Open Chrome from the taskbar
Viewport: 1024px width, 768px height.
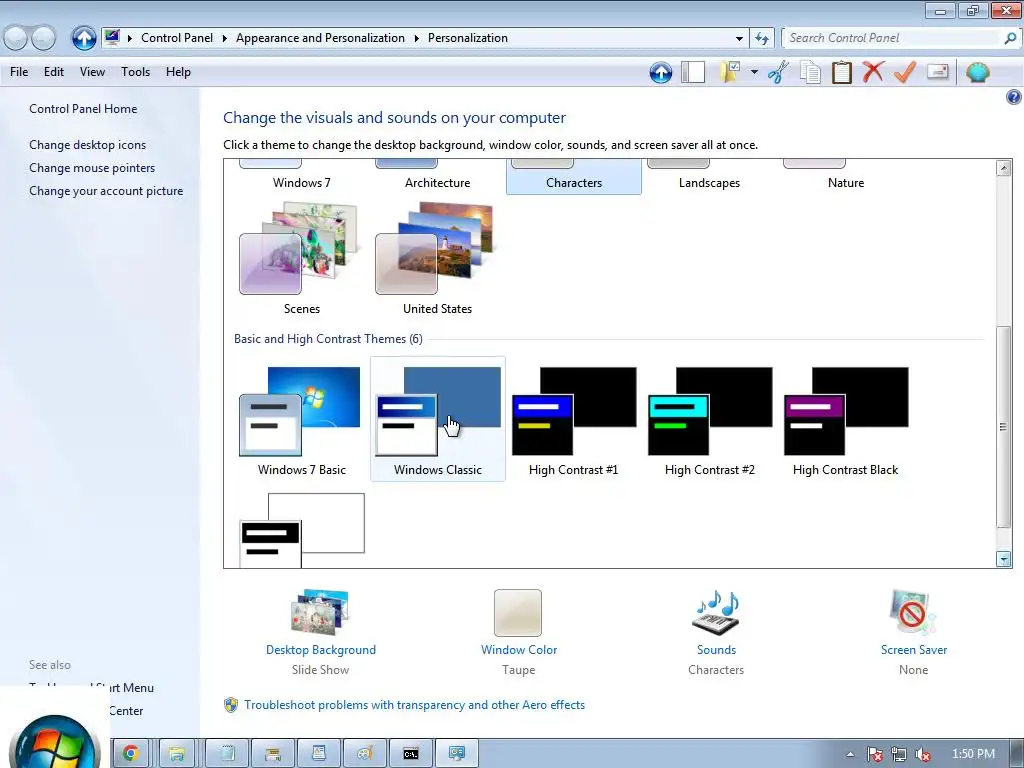131,754
